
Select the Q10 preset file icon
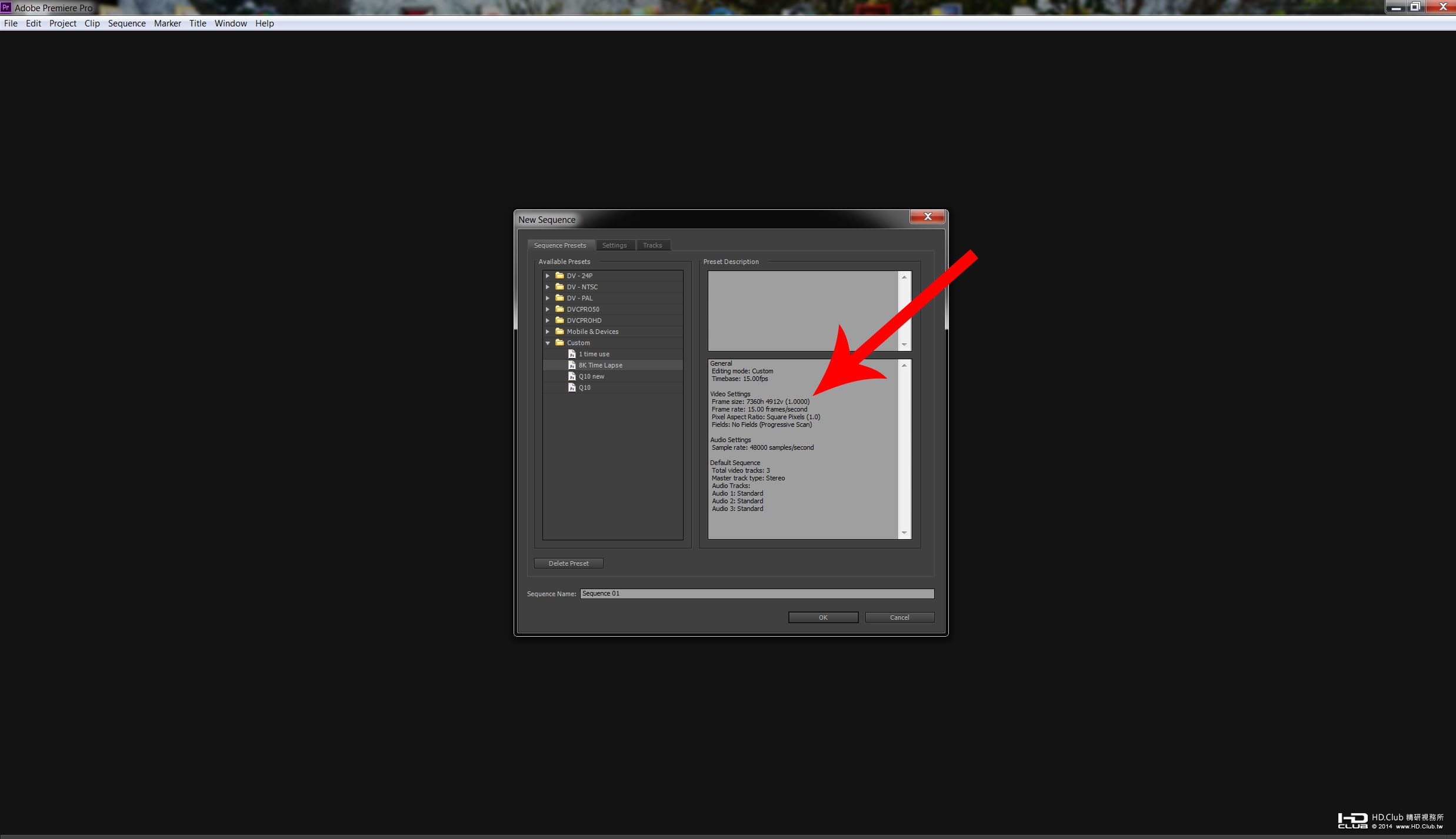point(572,387)
